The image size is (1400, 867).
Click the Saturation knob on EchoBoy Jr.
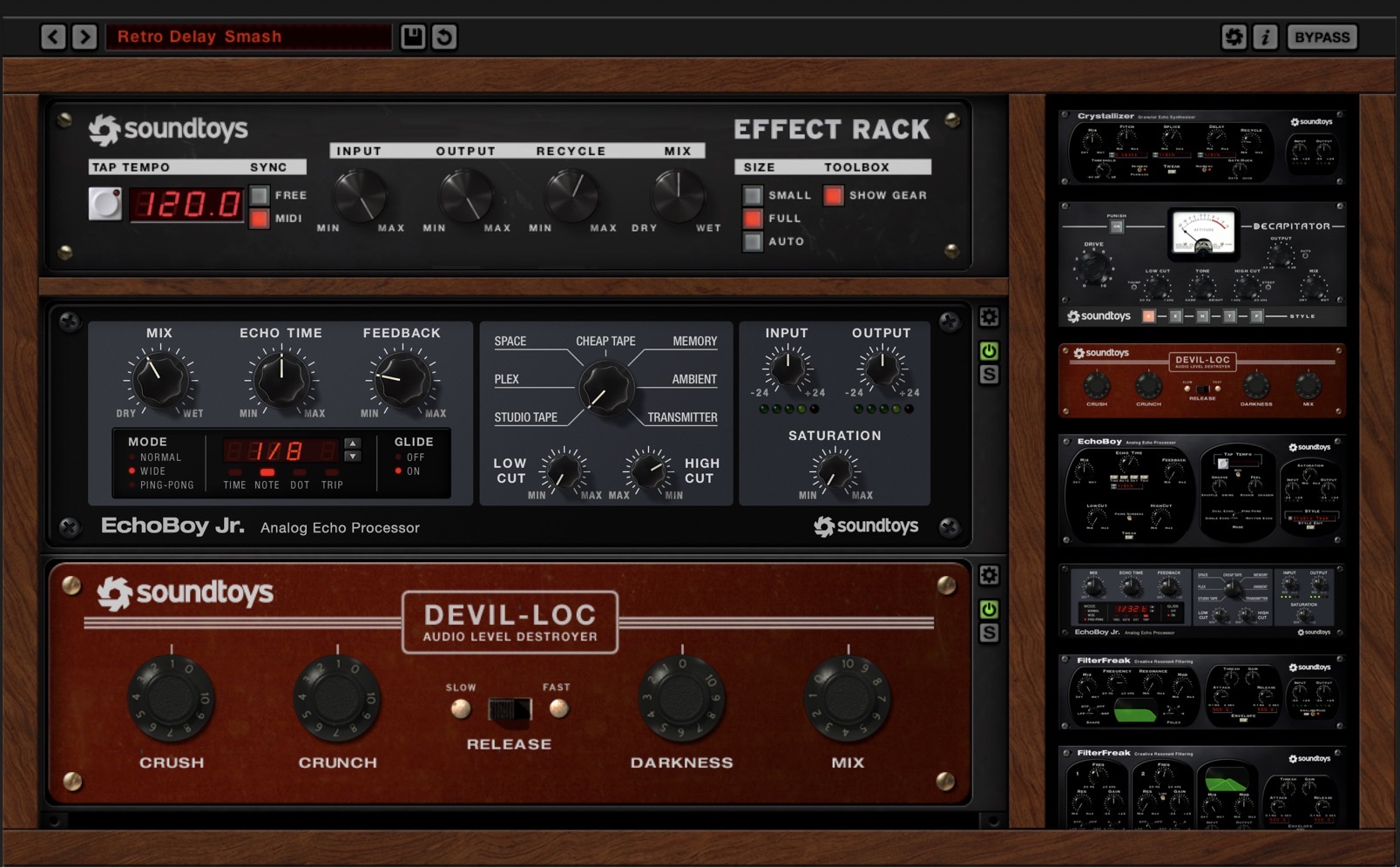point(835,473)
